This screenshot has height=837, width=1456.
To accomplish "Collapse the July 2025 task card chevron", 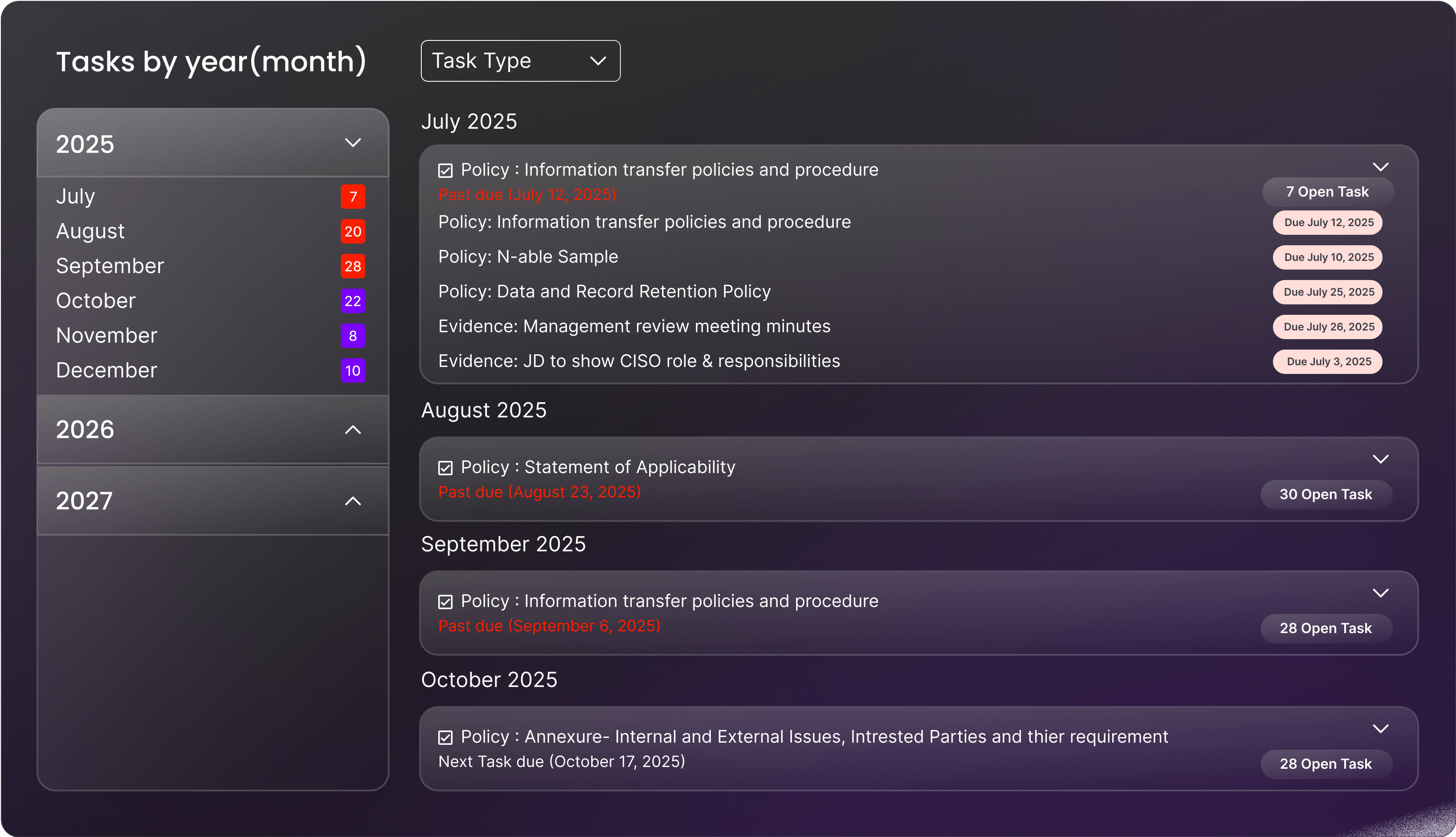I will point(1380,167).
